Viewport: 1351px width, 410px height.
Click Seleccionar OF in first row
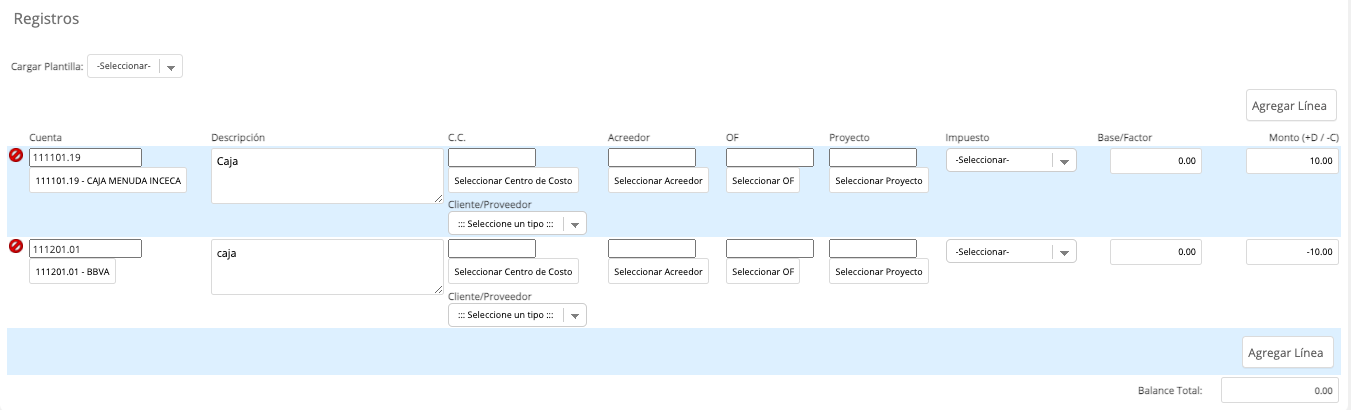tap(763, 181)
